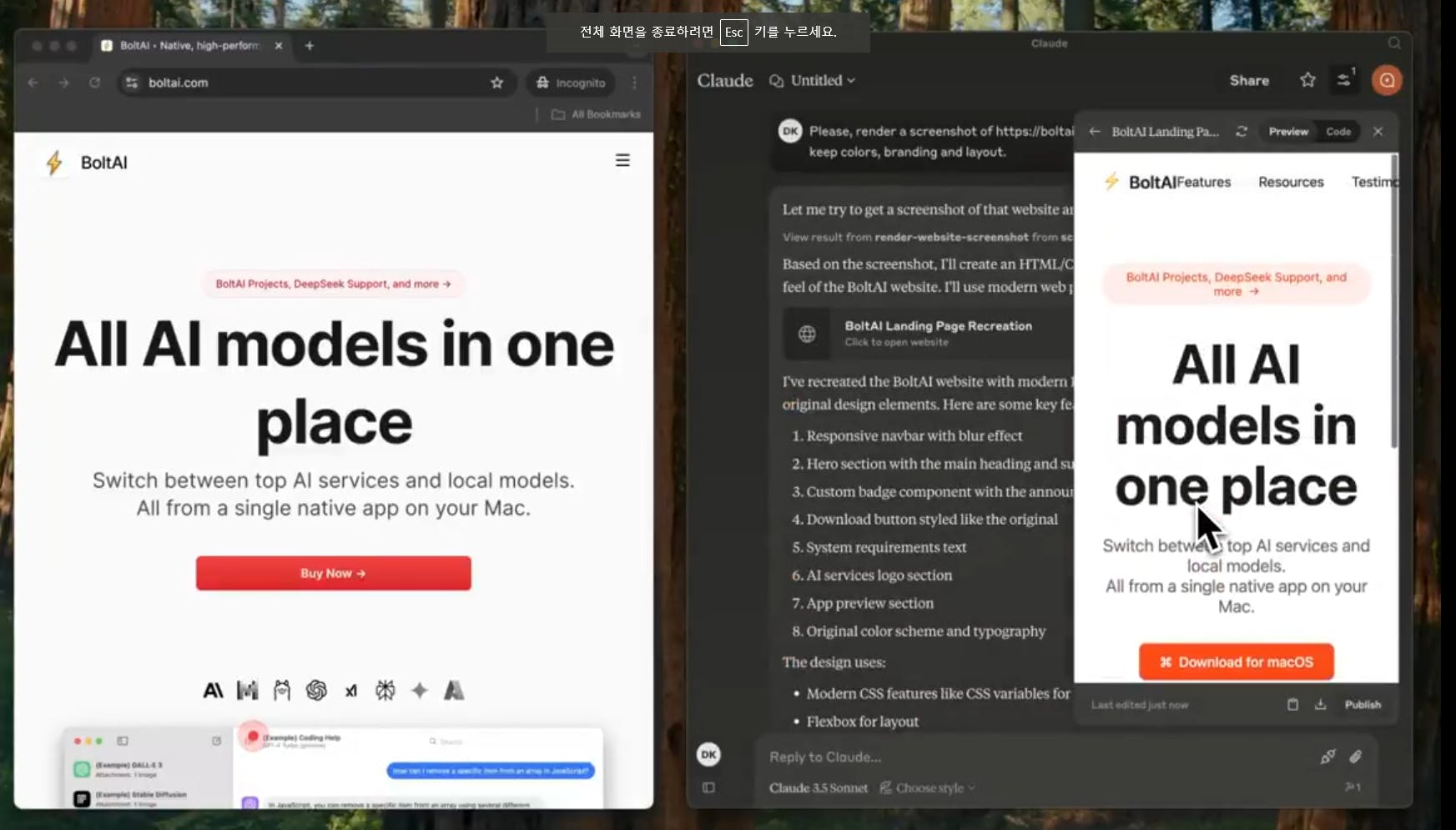Click the Anthropic logo in the AI services row
The image size is (1456, 830).
point(214,691)
